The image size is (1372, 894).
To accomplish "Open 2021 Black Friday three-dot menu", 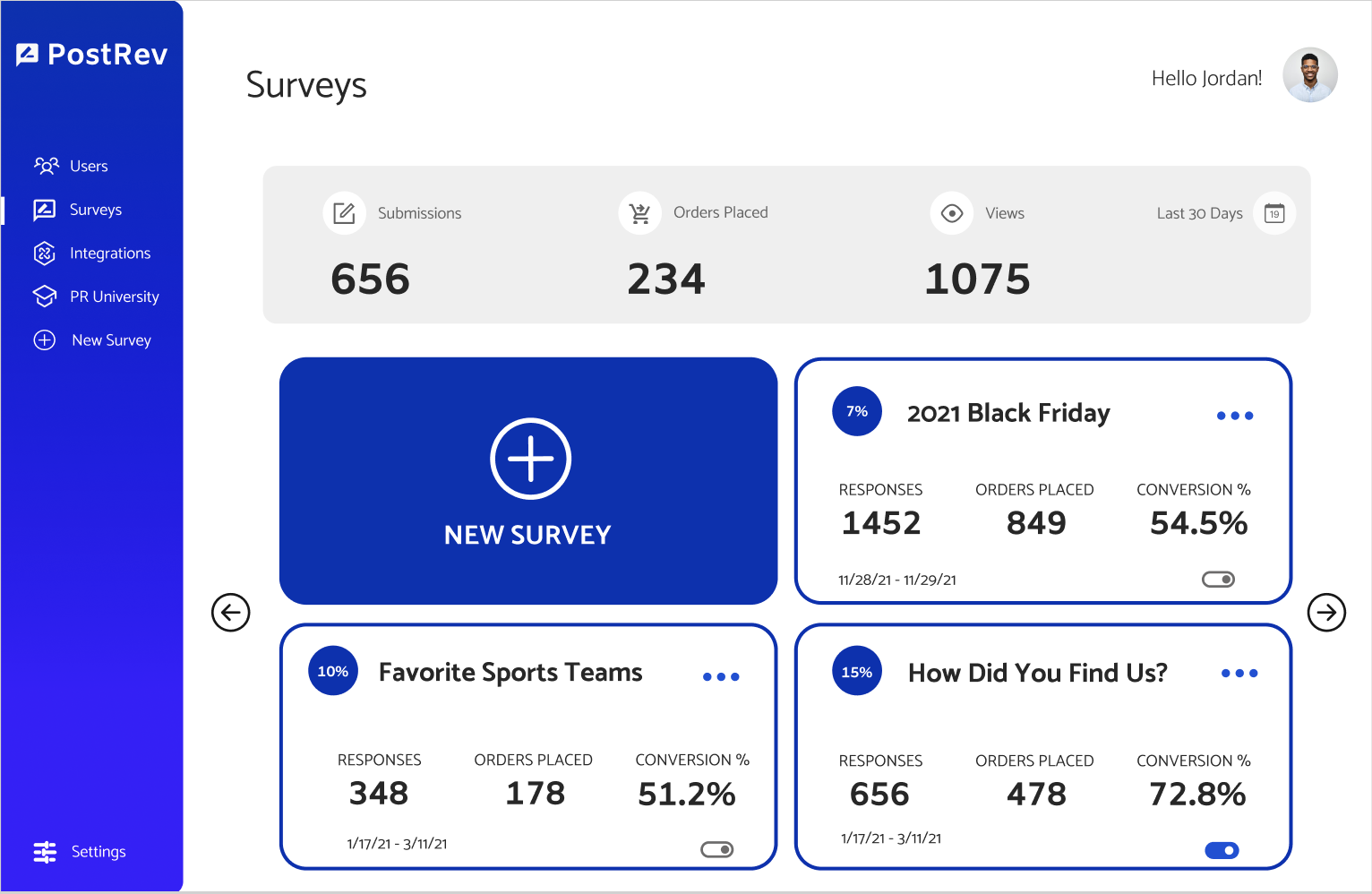I will (1235, 416).
